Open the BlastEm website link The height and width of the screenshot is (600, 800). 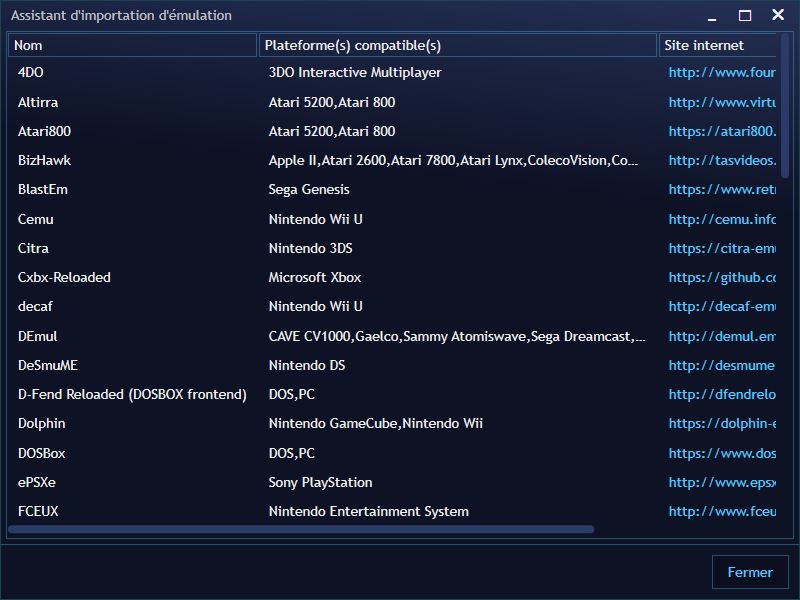tap(722, 189)
